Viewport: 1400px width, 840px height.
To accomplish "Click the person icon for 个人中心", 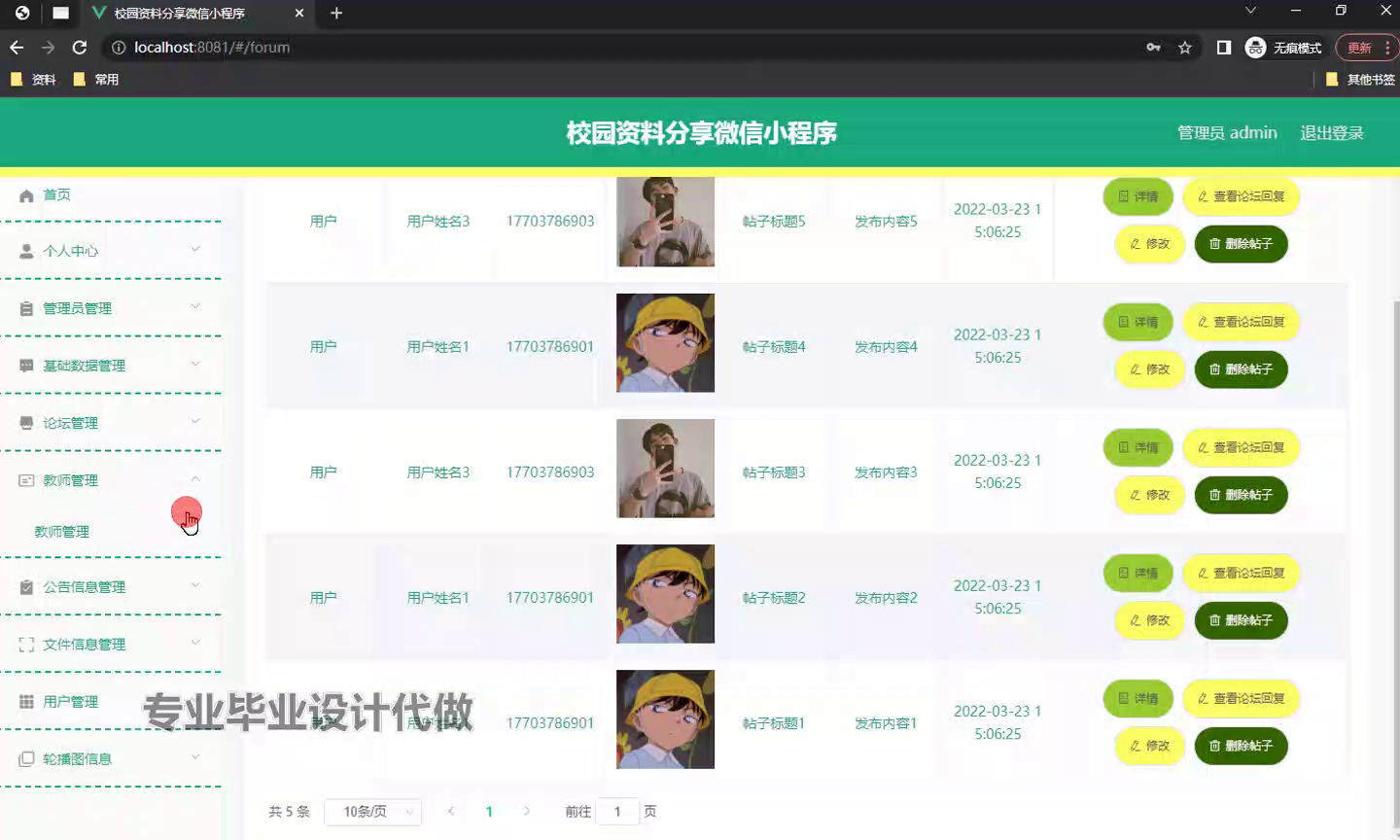I will [x=26, y=251].
